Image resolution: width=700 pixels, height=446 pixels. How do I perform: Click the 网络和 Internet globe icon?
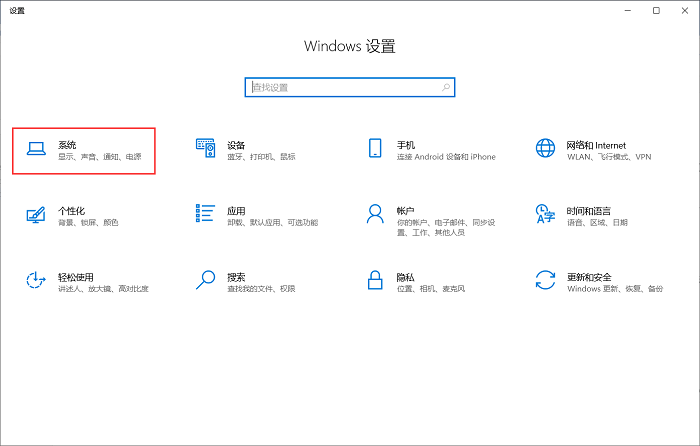point(545,149)
